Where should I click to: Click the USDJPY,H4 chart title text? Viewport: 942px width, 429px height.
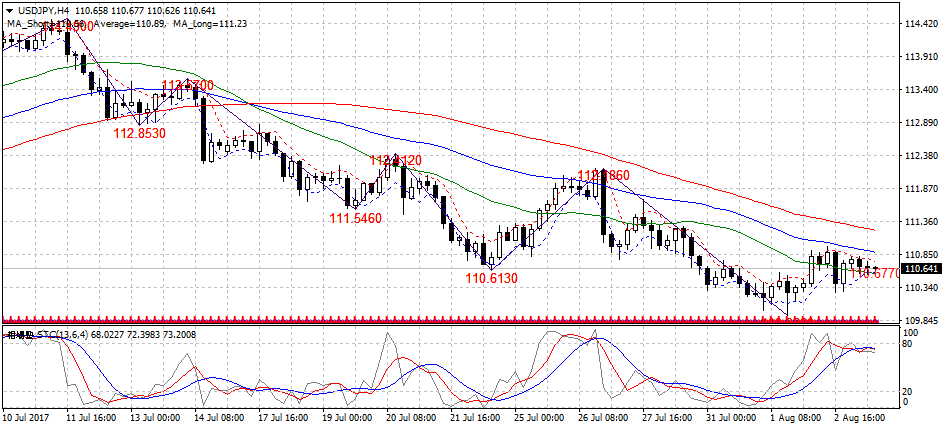point(37,10)
